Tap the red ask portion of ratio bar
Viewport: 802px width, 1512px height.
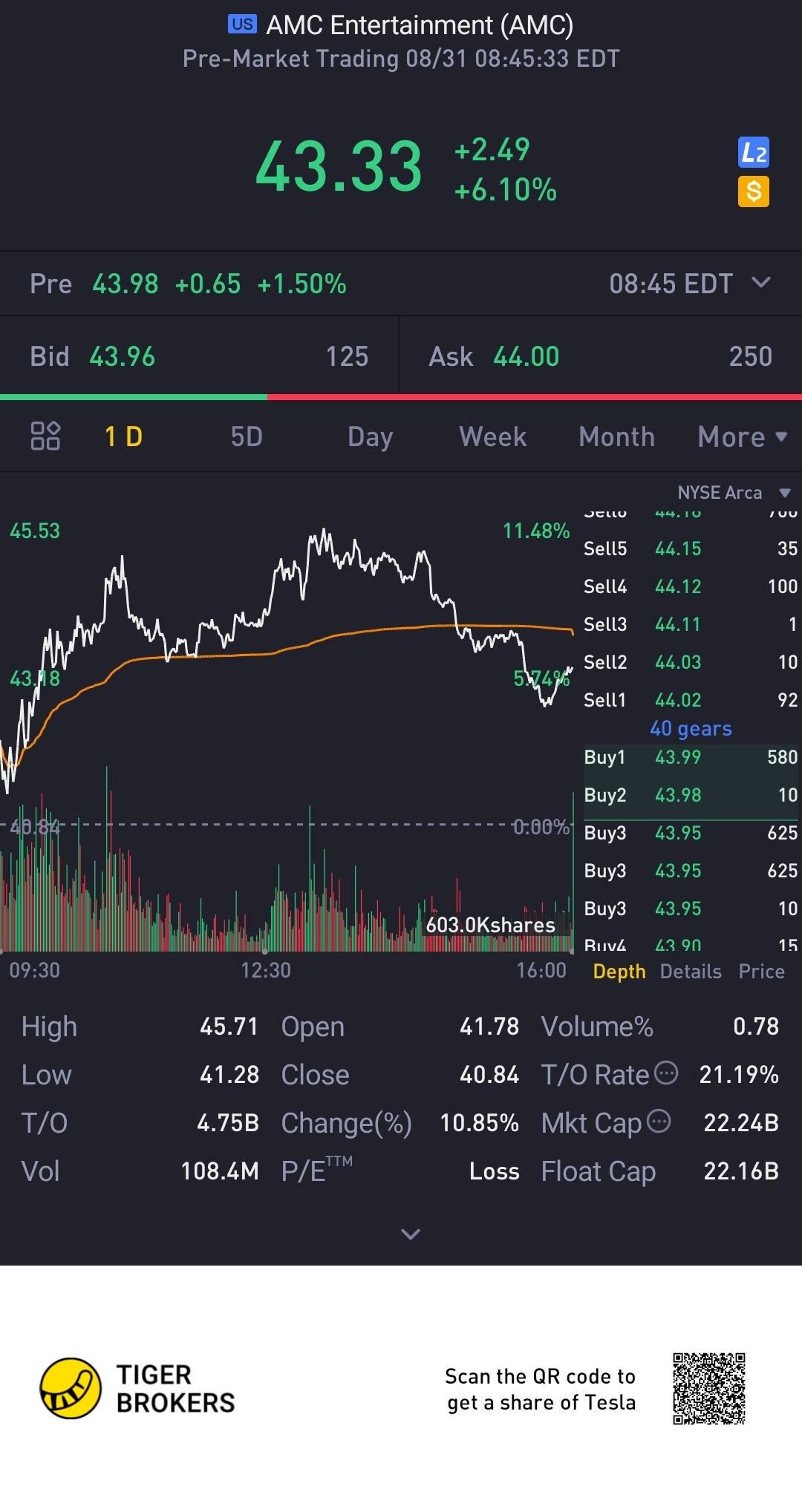(535, 397)
